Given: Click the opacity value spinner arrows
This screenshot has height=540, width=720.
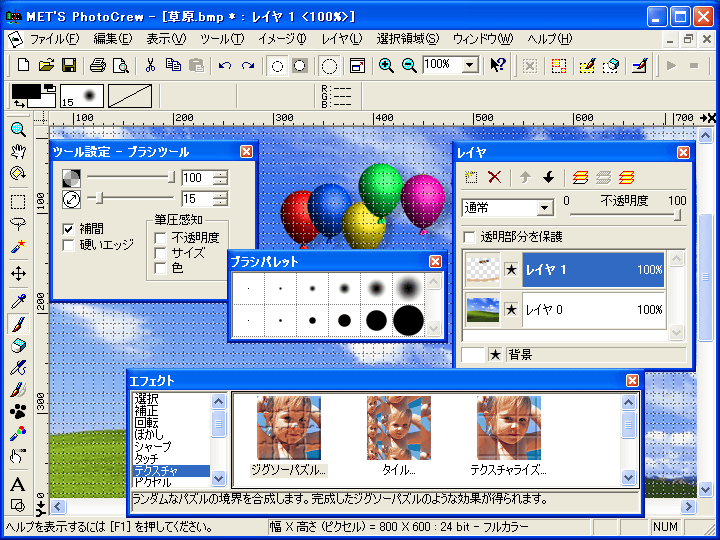Looking at the screenshot, I should (220, 178).
